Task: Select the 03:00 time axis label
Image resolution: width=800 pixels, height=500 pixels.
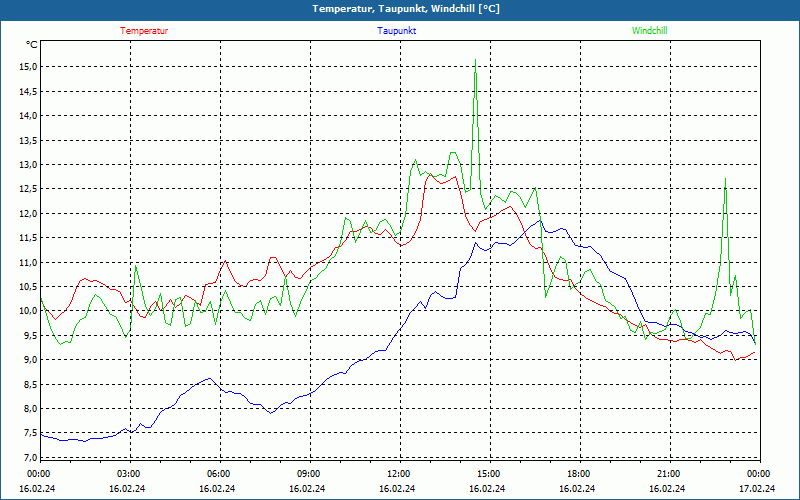Action: pos(128,474)
